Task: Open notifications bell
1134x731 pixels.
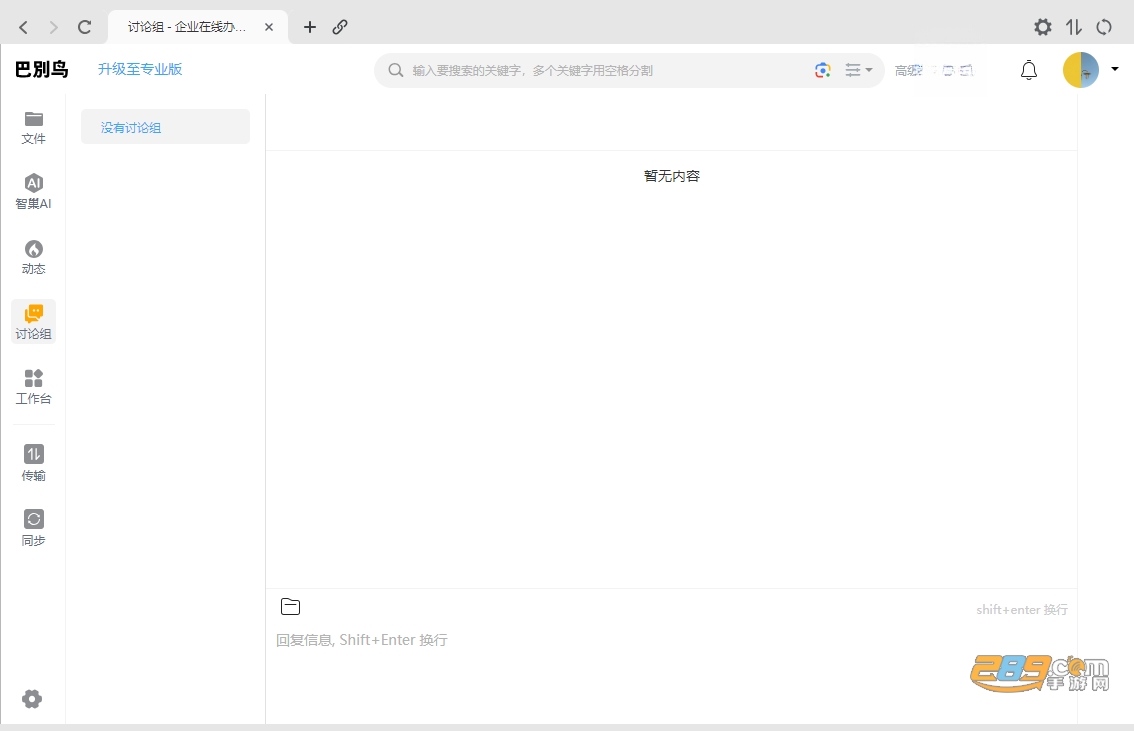Action: (1028, 70)
